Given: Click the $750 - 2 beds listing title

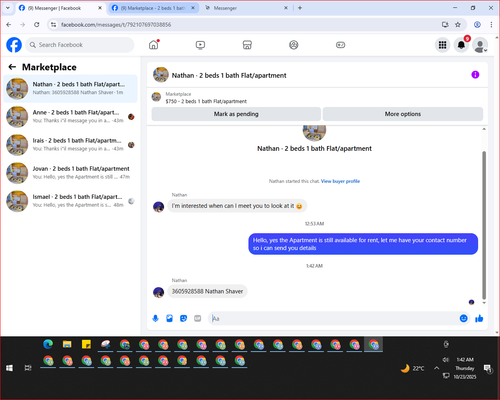Looking at the screenshot, I should (x=206, y=101).
